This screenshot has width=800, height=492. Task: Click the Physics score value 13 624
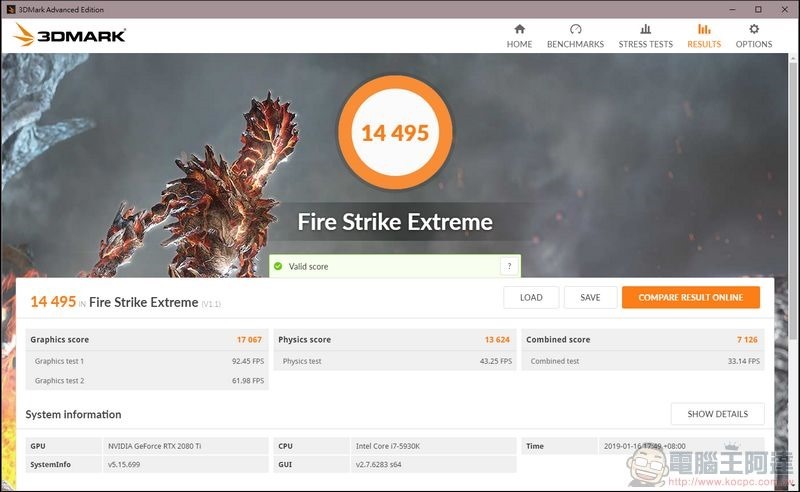(x=497, y=339)
